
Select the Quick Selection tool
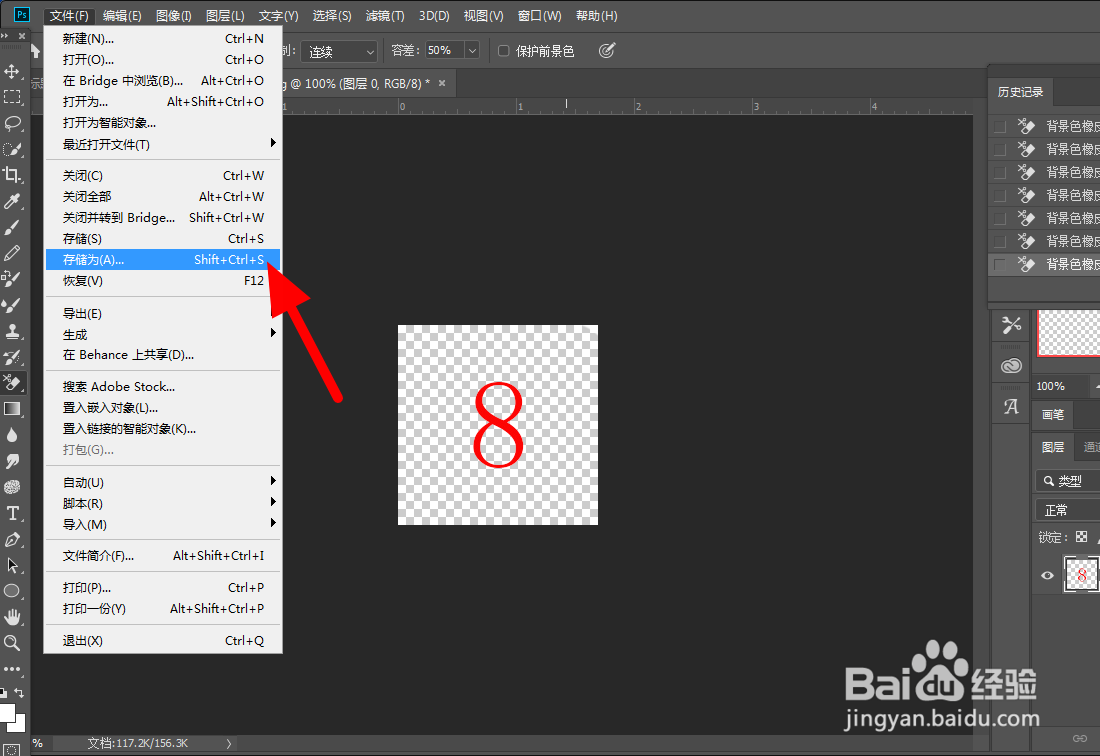[12, 149]
